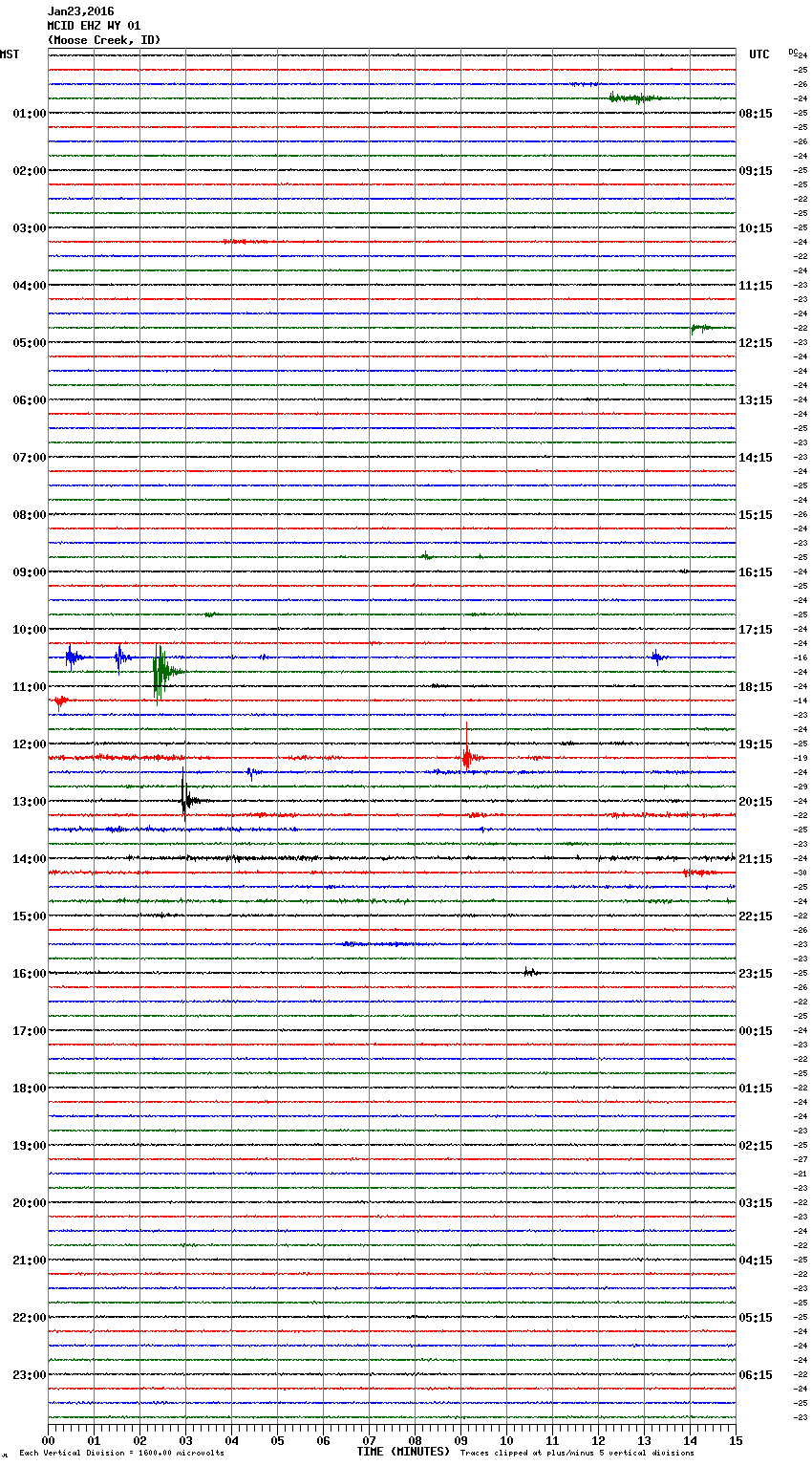Click the "18:00" MST time label
The image size is (812, 1466).
(x=29, y=1089)
